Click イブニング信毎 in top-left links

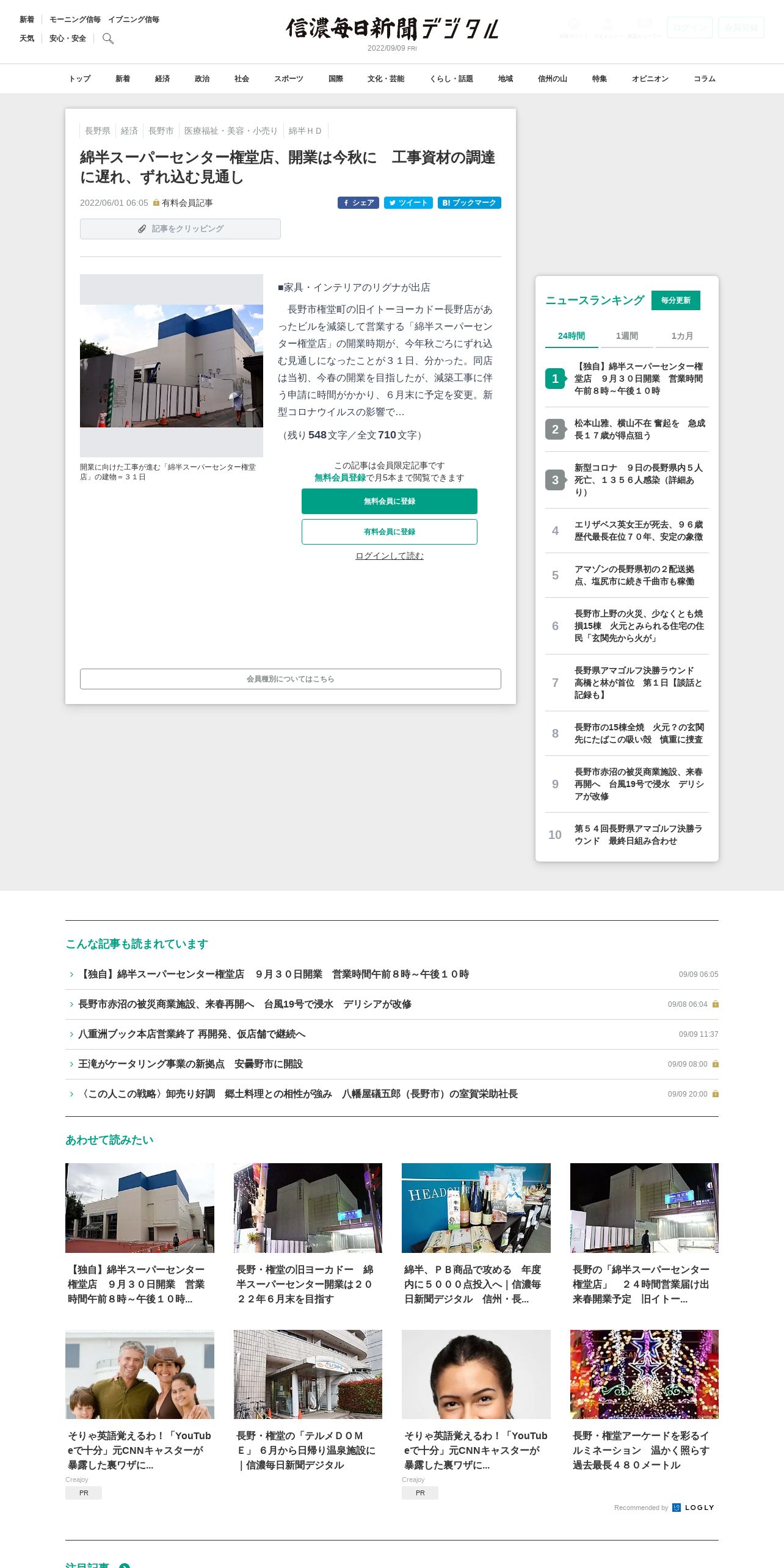(134, 20)
